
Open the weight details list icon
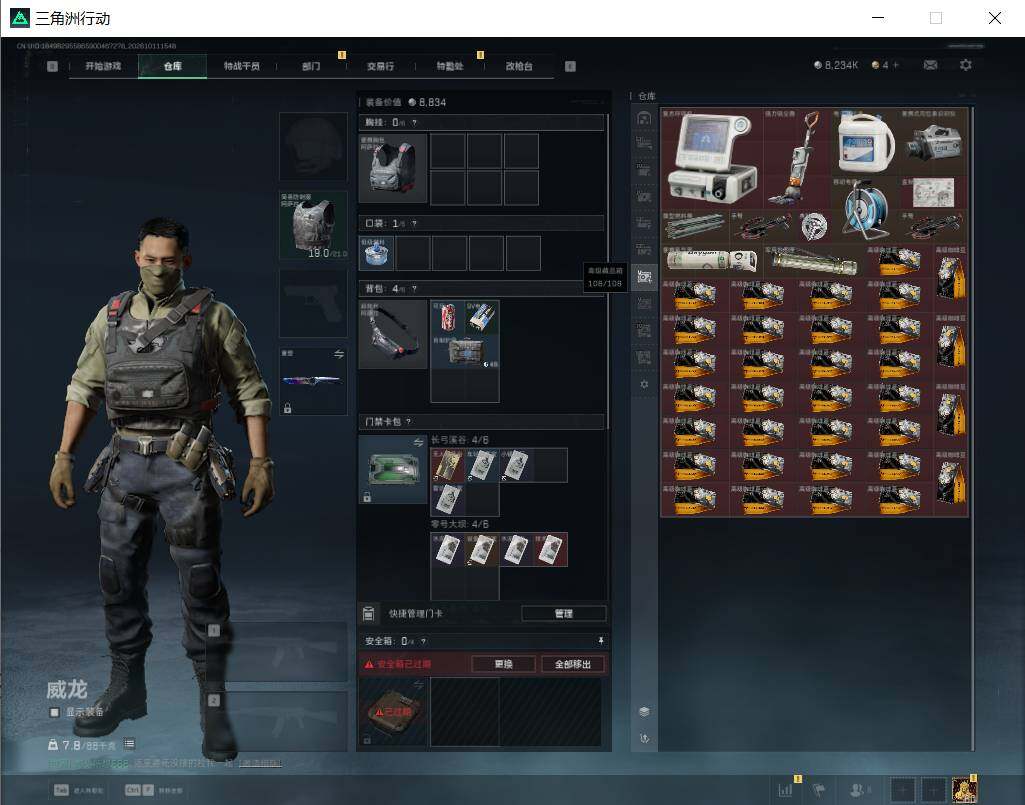[x=129, y=744]
